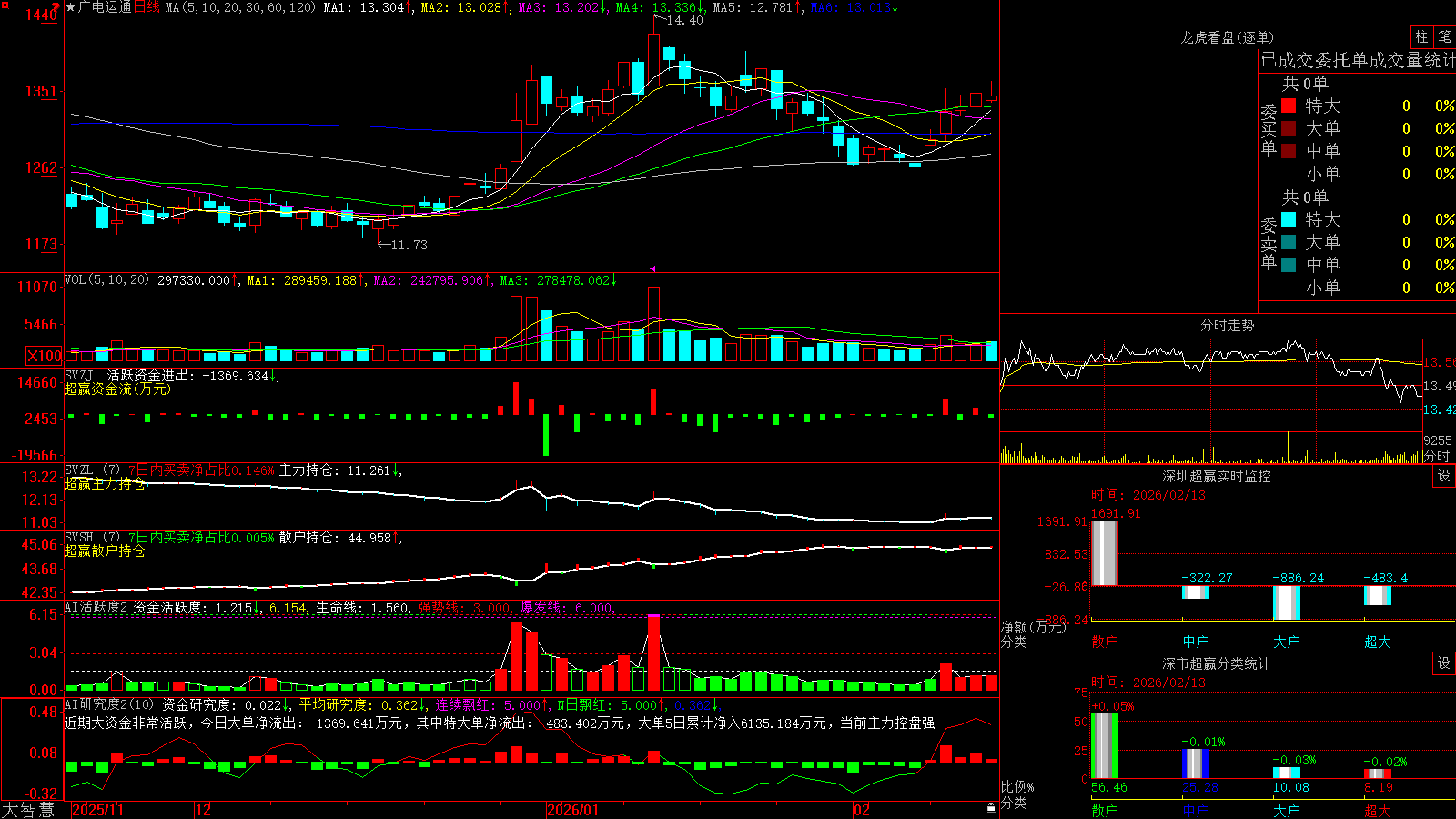Jump to the 02 month timeline marker
Image resolution: width=1456 pixels, height=819 pixels.
point(861,810)
